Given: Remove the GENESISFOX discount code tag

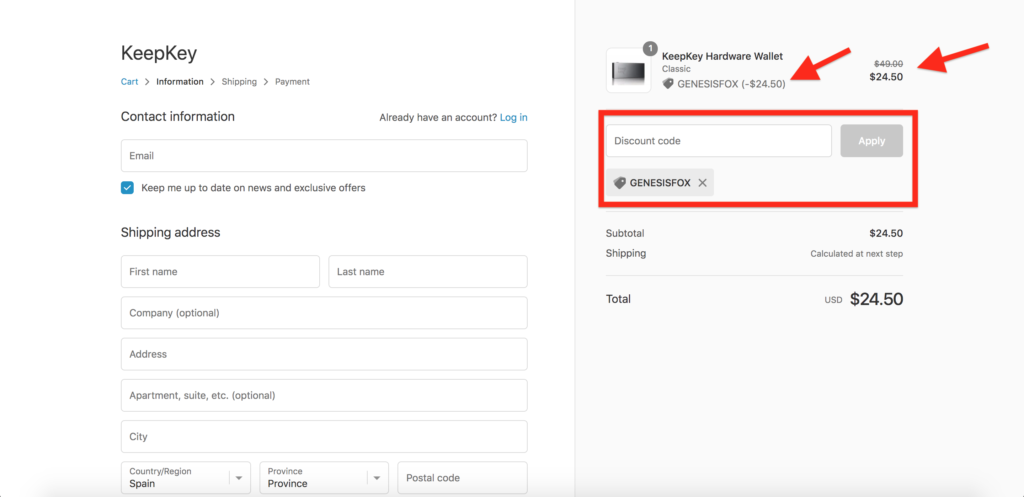Looking at the screenshot, I should pos(702,184).
